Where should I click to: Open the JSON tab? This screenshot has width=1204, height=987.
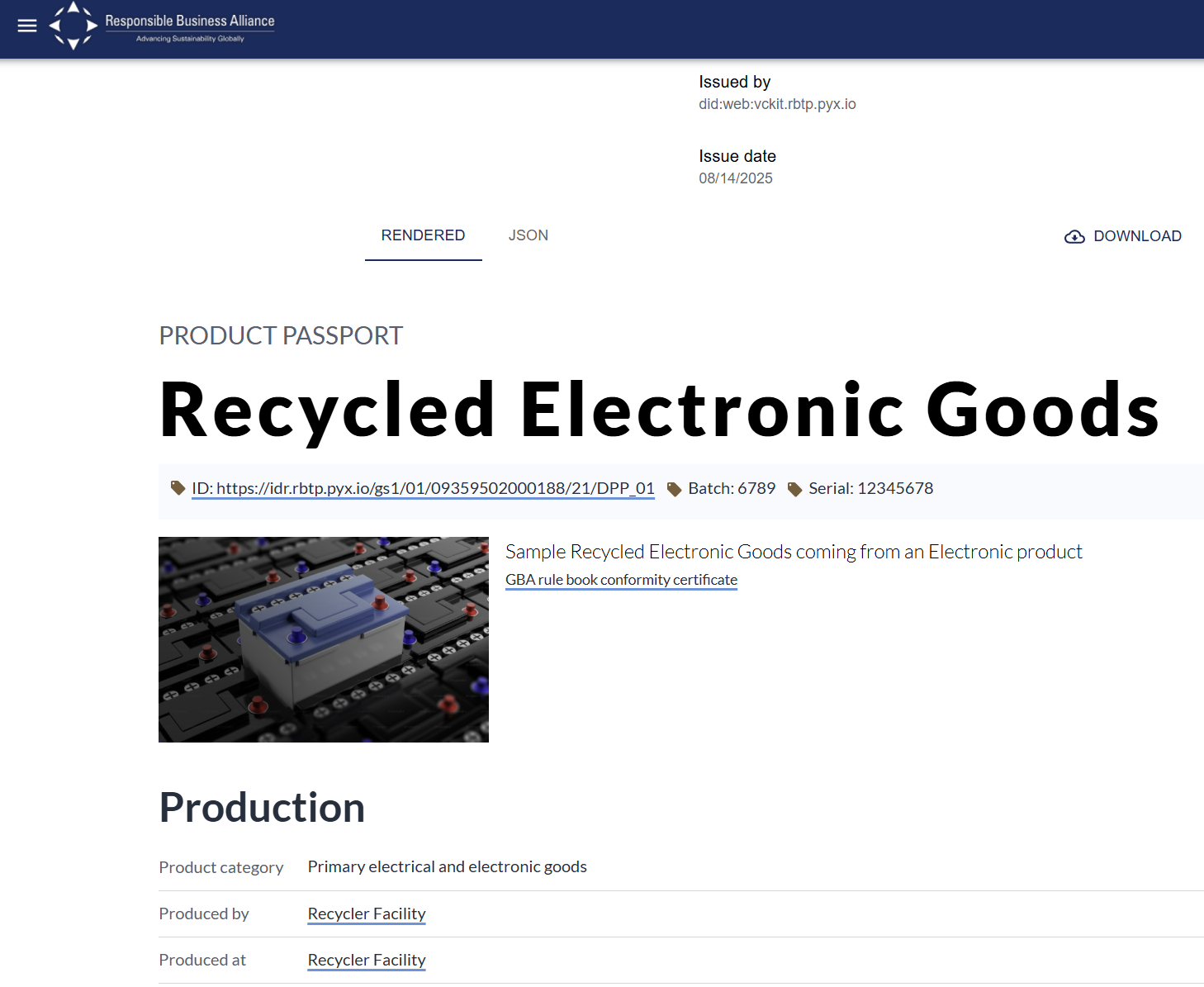[528, 235]
